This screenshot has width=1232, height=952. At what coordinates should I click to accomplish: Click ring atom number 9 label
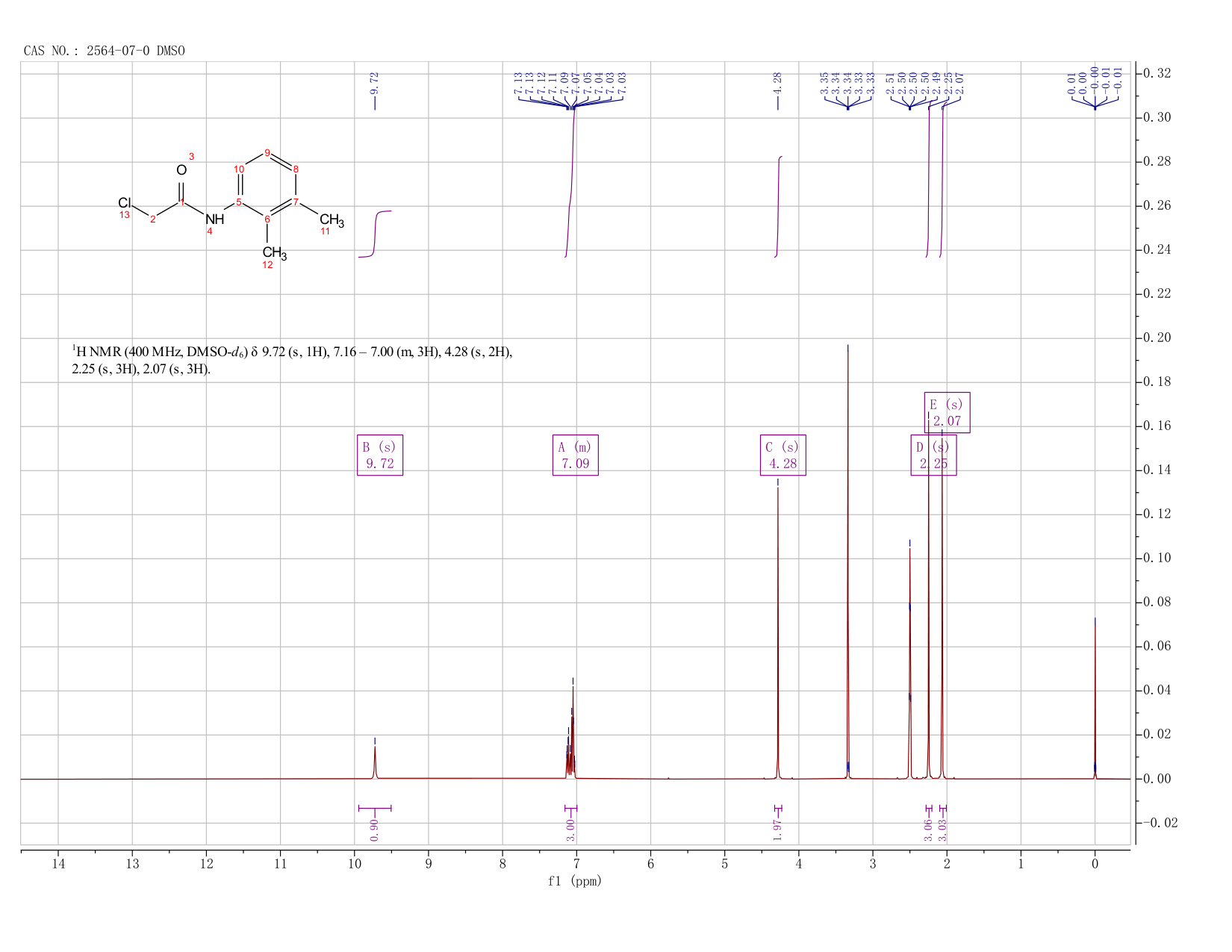[x=267, y=153]
